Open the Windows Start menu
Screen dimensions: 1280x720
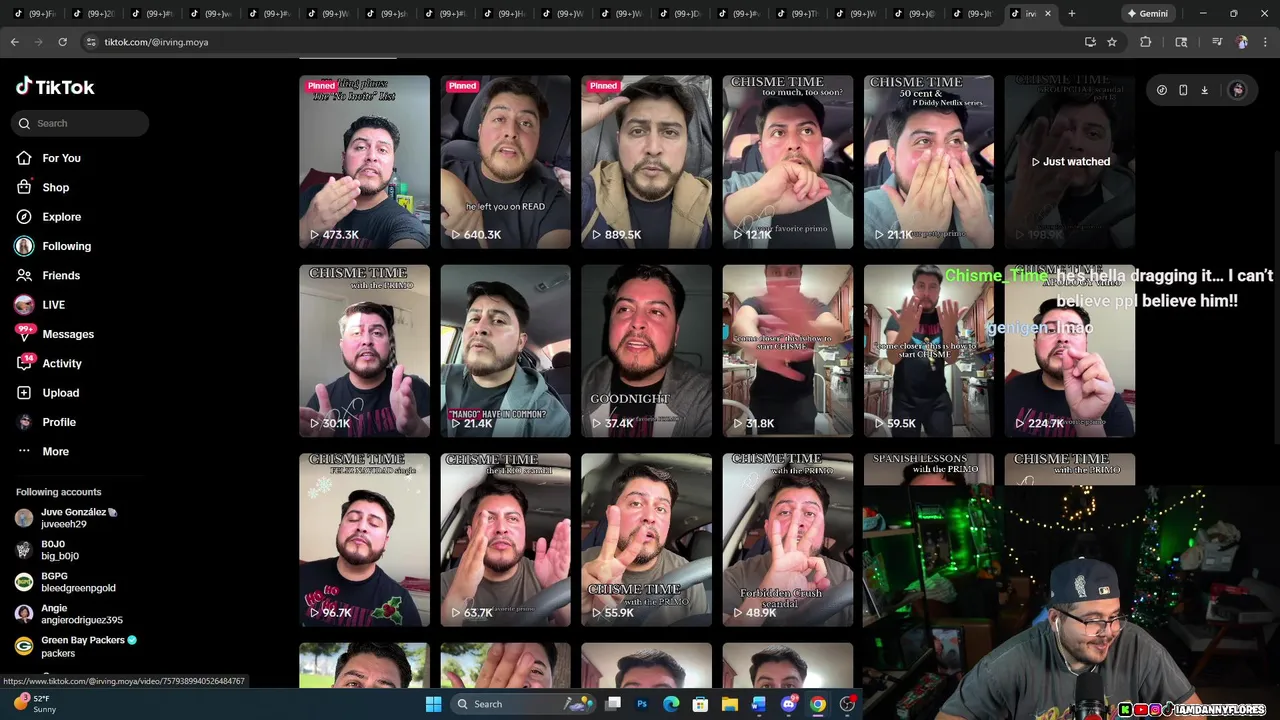433,704
